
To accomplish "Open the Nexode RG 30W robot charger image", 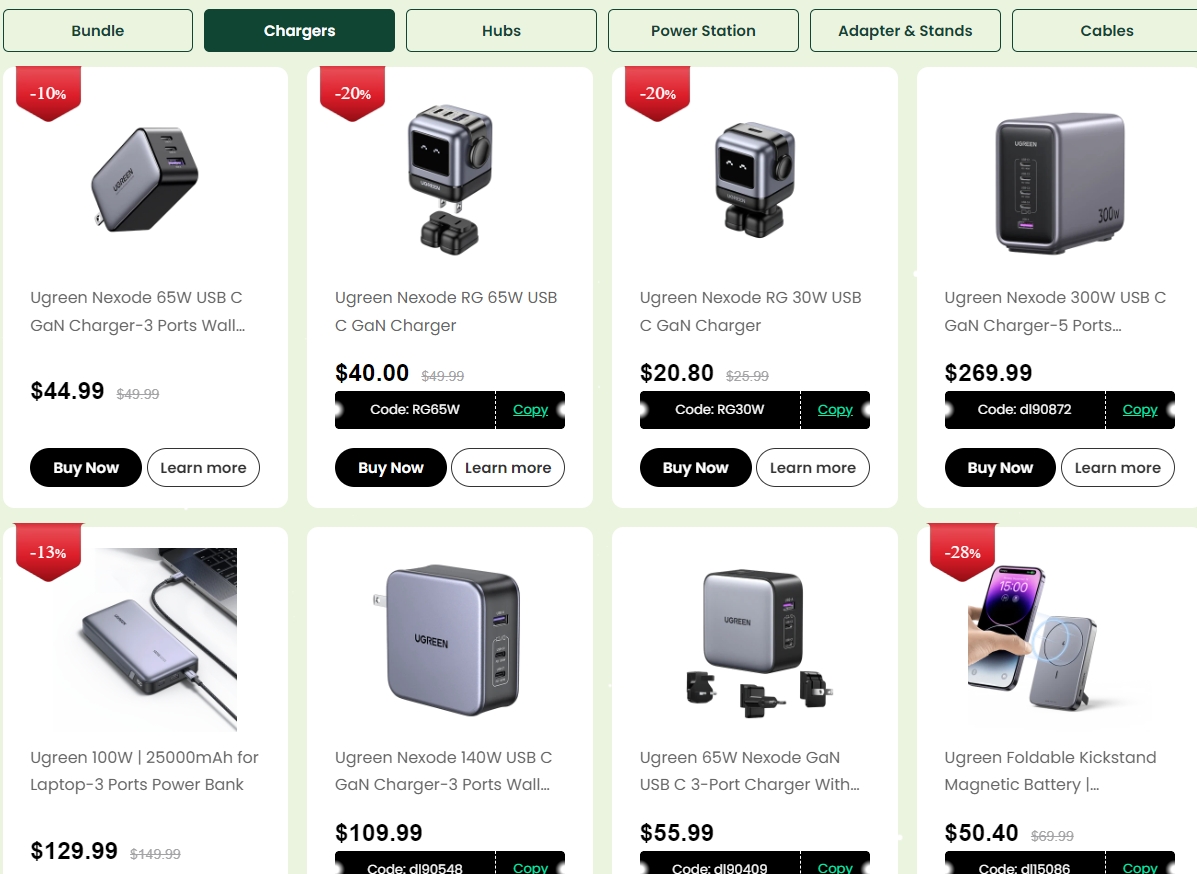I will point(755,179).
